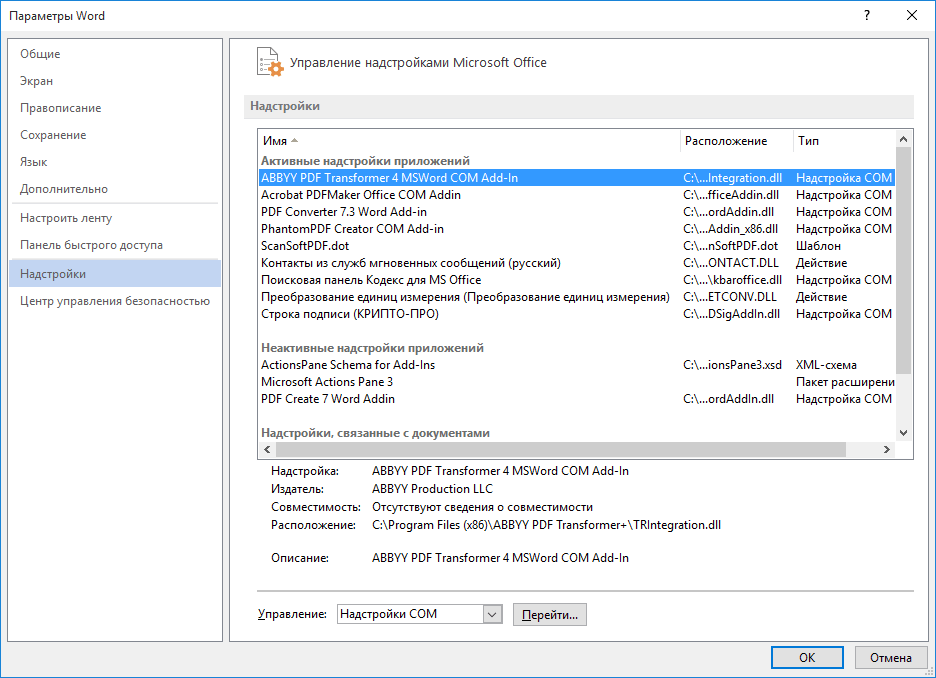Click the Тип column header
This screenshot has height=678, width=936.
pos(844,141)
